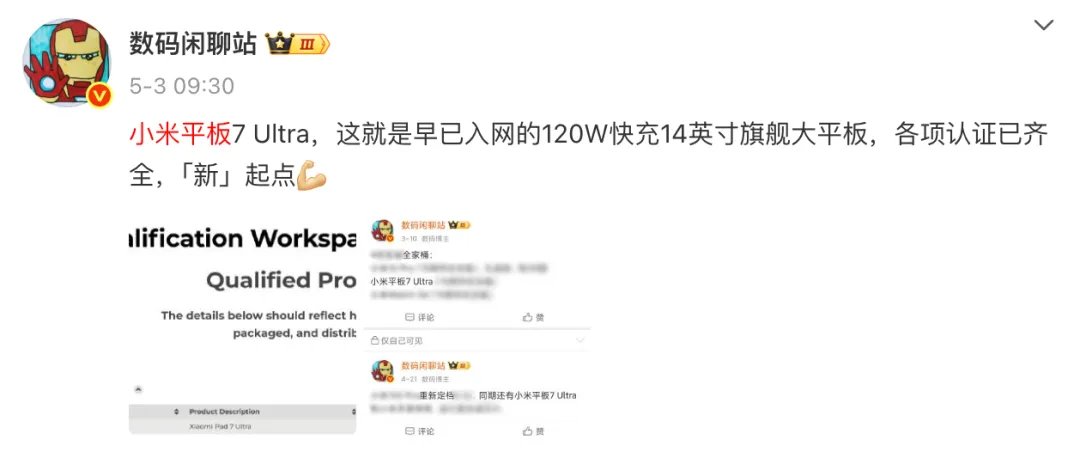This screenshot has height=452, width=1080.
Task: Click the flexed bicep emoji in the post text
Action: click(311, 178)
